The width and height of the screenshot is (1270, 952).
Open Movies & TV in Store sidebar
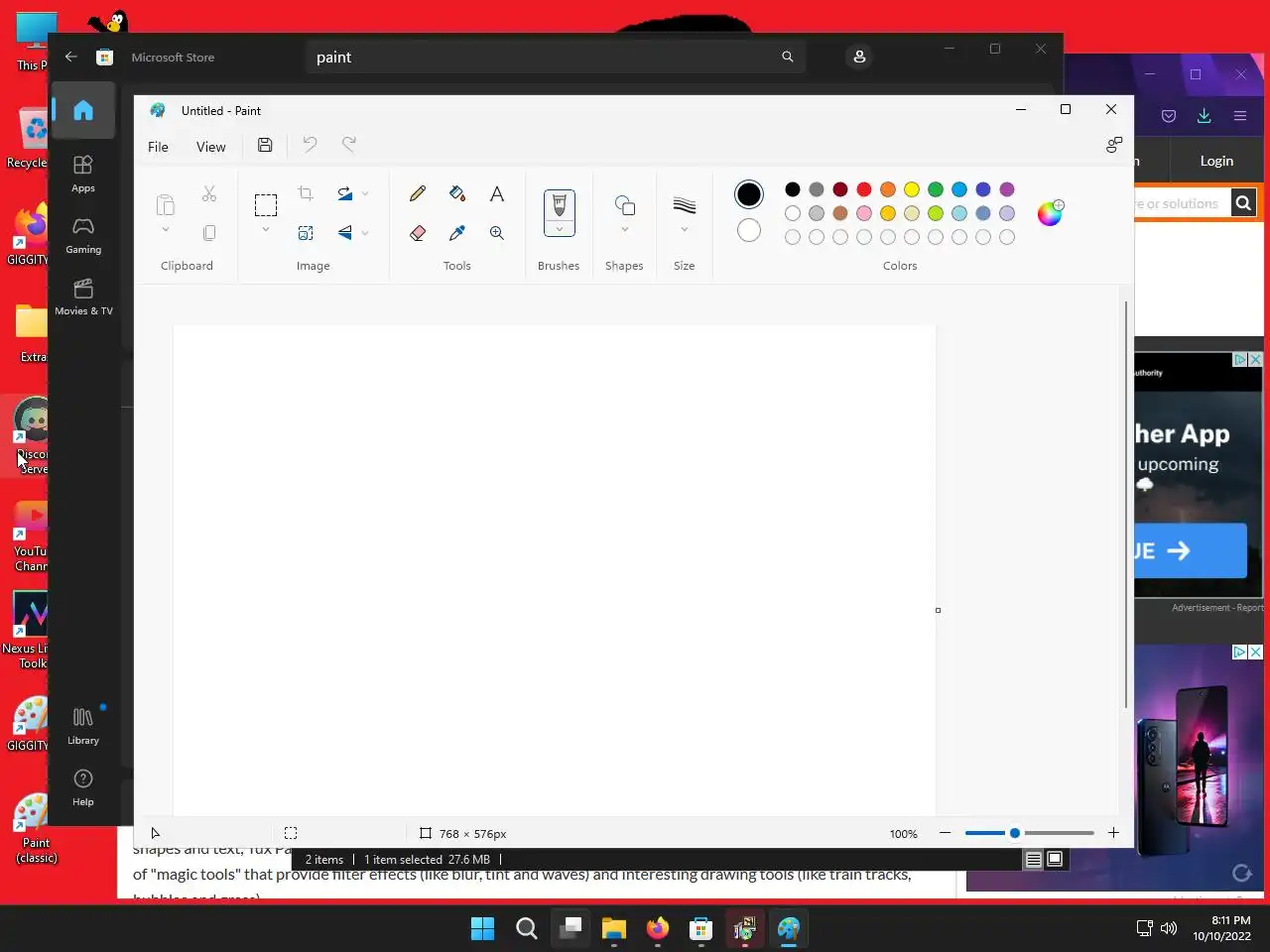tap(83, 297)
